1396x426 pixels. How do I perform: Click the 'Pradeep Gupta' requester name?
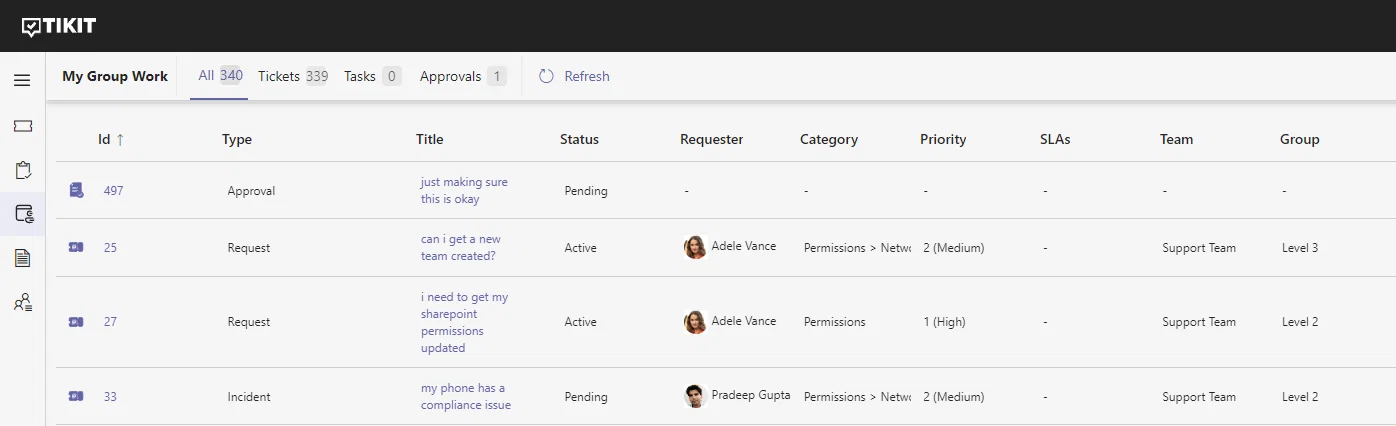click(x=751, y=395)
